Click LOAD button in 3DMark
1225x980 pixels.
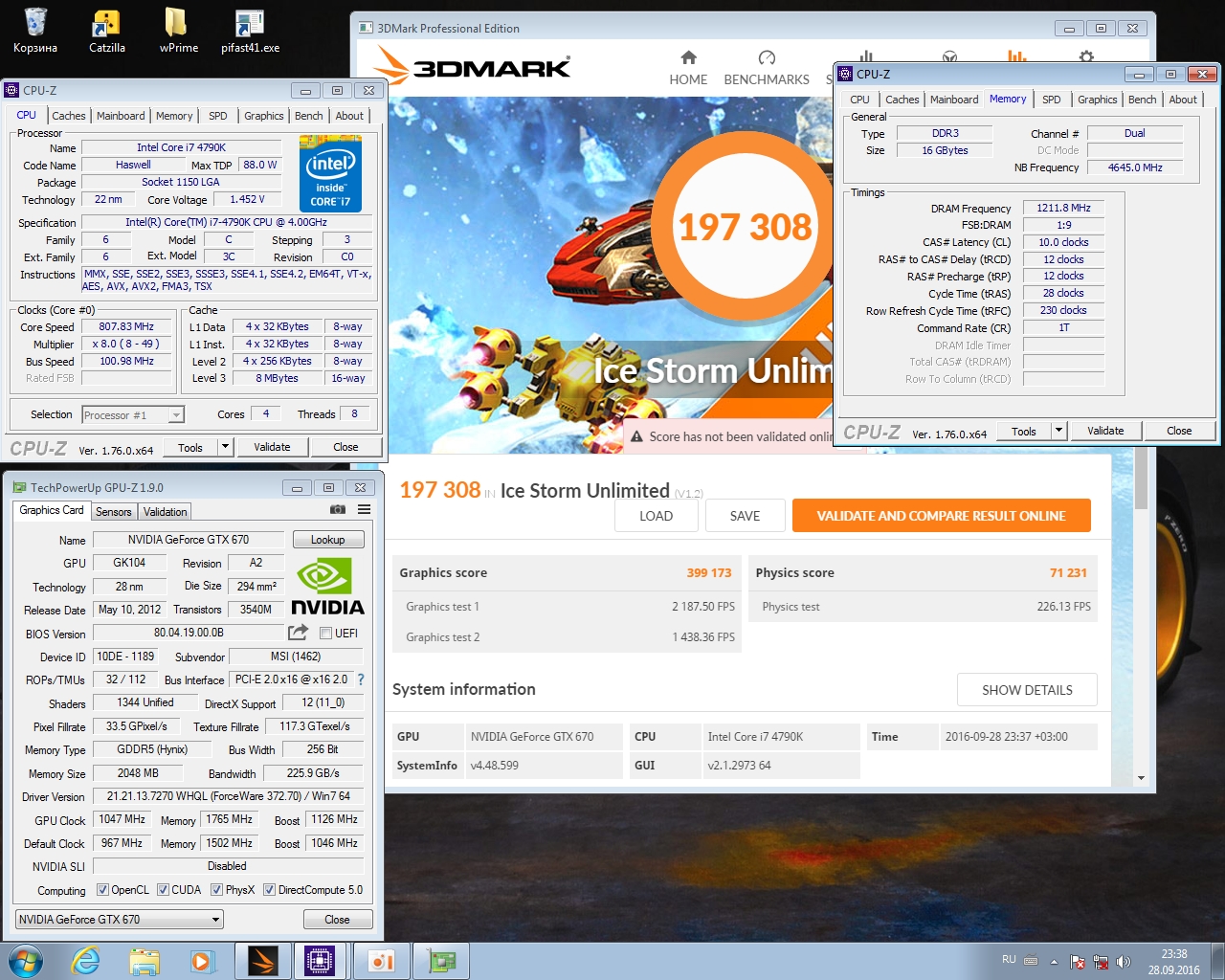(x=656, y=516)
